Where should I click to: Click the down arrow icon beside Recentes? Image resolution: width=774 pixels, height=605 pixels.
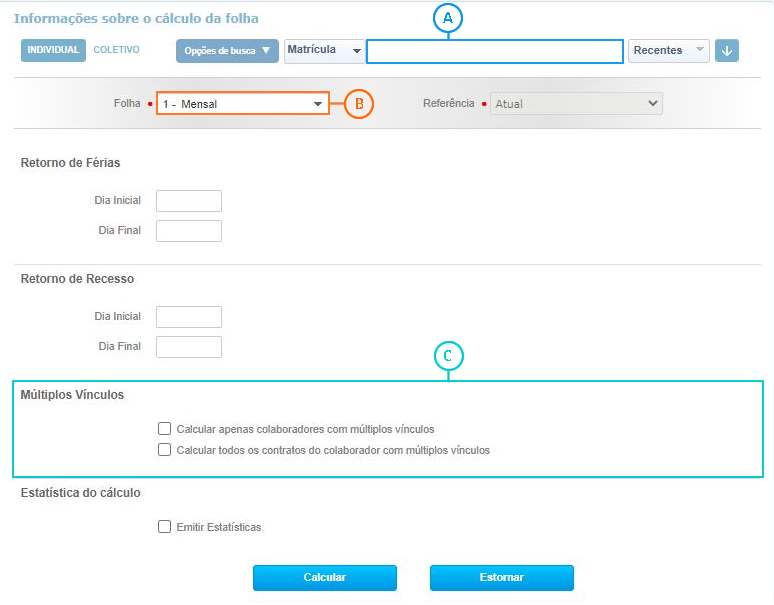(x=727, y=50)
